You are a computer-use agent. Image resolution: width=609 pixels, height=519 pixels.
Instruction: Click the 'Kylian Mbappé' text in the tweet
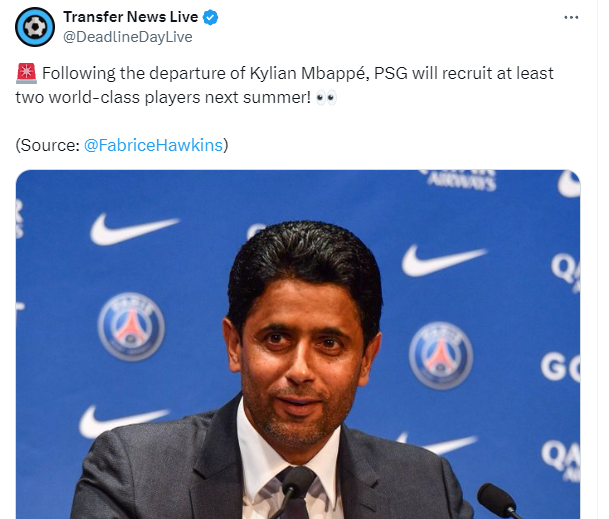(309, 73)
